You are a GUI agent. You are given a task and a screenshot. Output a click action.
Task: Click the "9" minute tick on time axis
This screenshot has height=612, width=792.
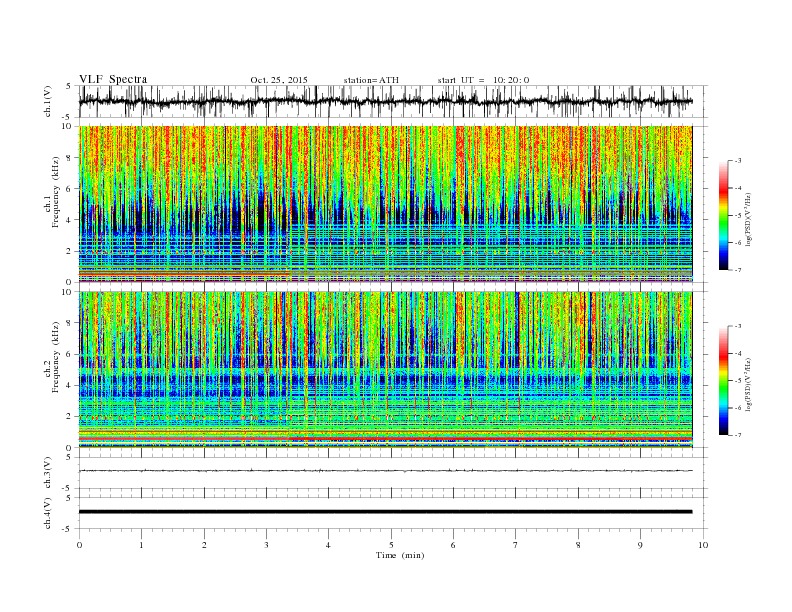640,545
